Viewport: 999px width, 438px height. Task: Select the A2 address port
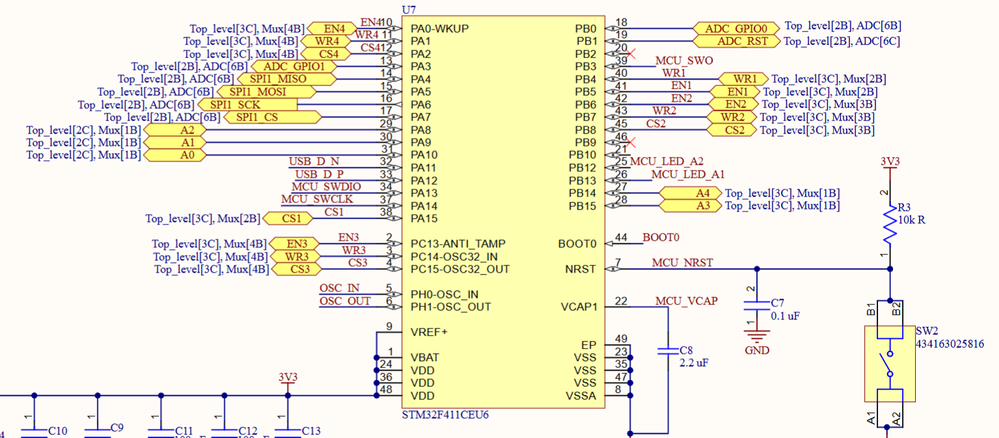(x=175, y=130)
